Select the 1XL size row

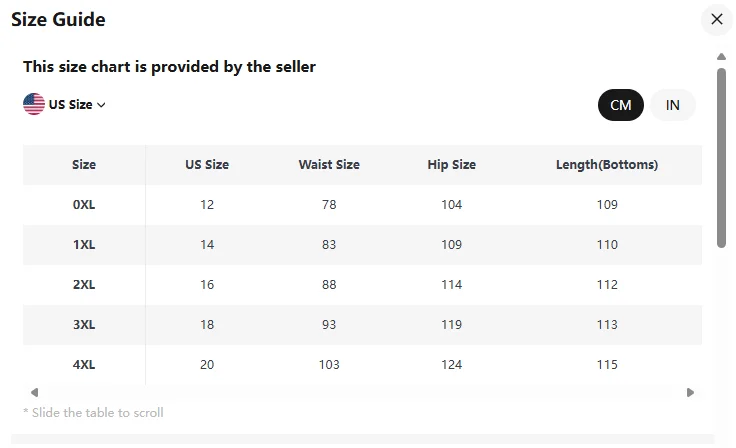tap(362, 245)
